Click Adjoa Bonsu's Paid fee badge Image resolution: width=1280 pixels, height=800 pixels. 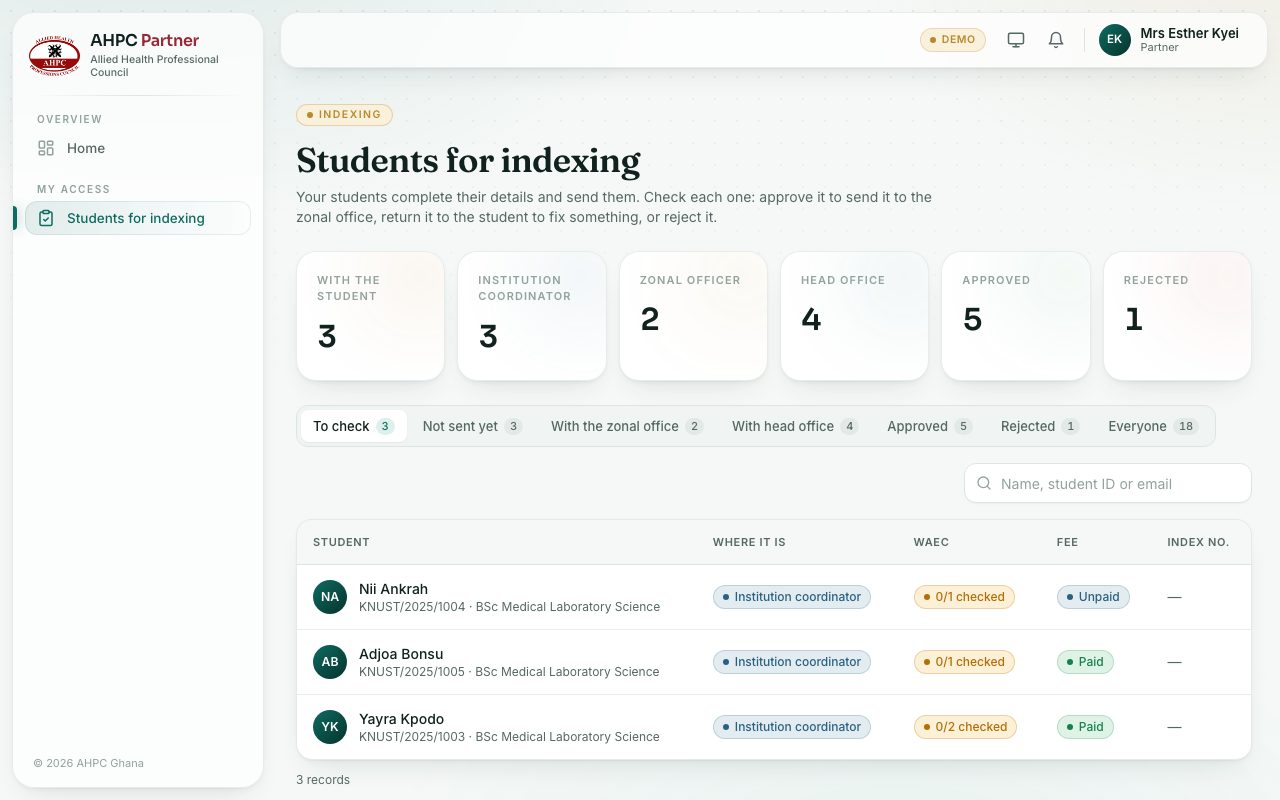[1085, 662]
